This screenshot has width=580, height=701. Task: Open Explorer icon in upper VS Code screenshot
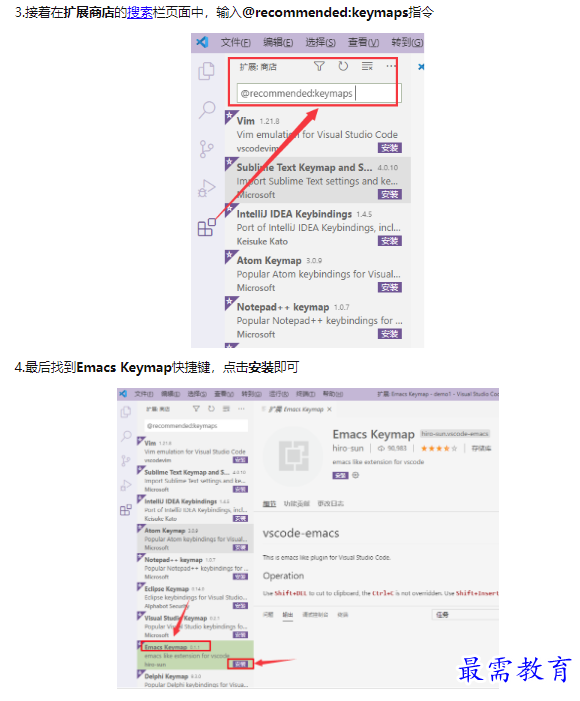pos(206,71)
